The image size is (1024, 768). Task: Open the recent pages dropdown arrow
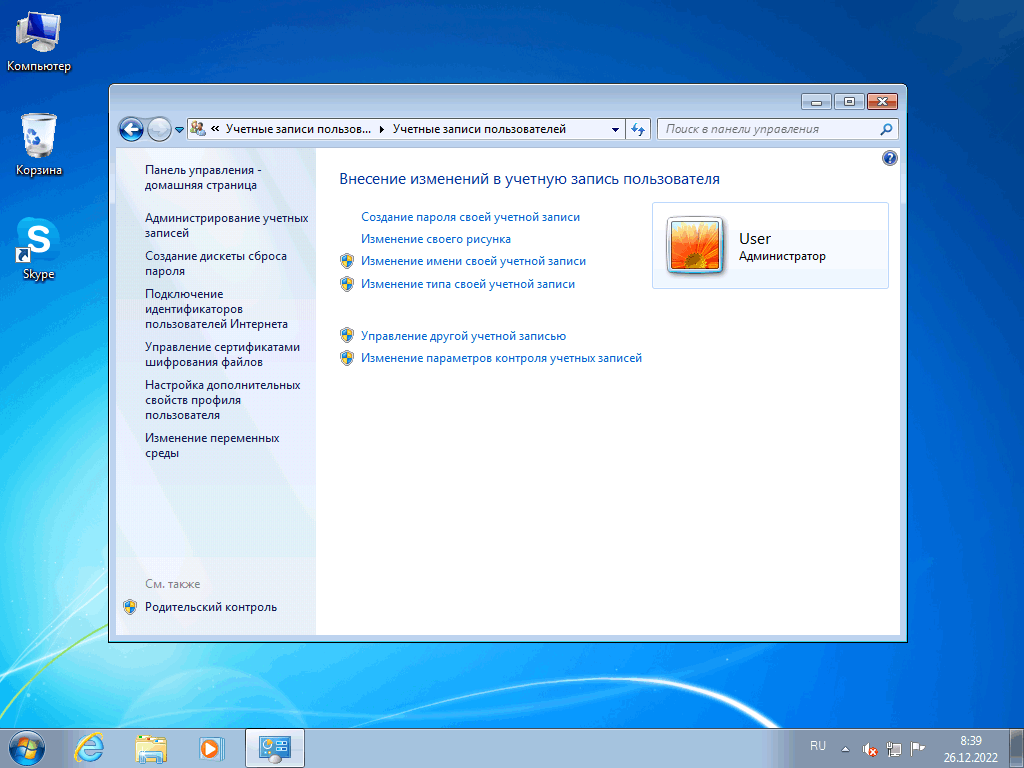click(180, 130)
